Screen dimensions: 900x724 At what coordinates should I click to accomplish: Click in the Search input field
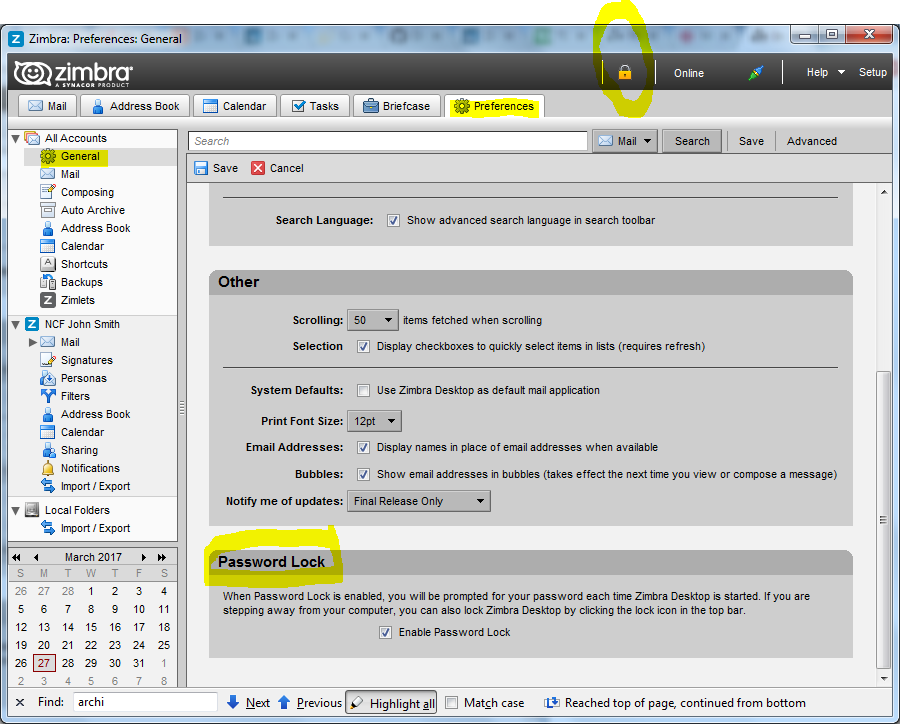click(388, 141)
